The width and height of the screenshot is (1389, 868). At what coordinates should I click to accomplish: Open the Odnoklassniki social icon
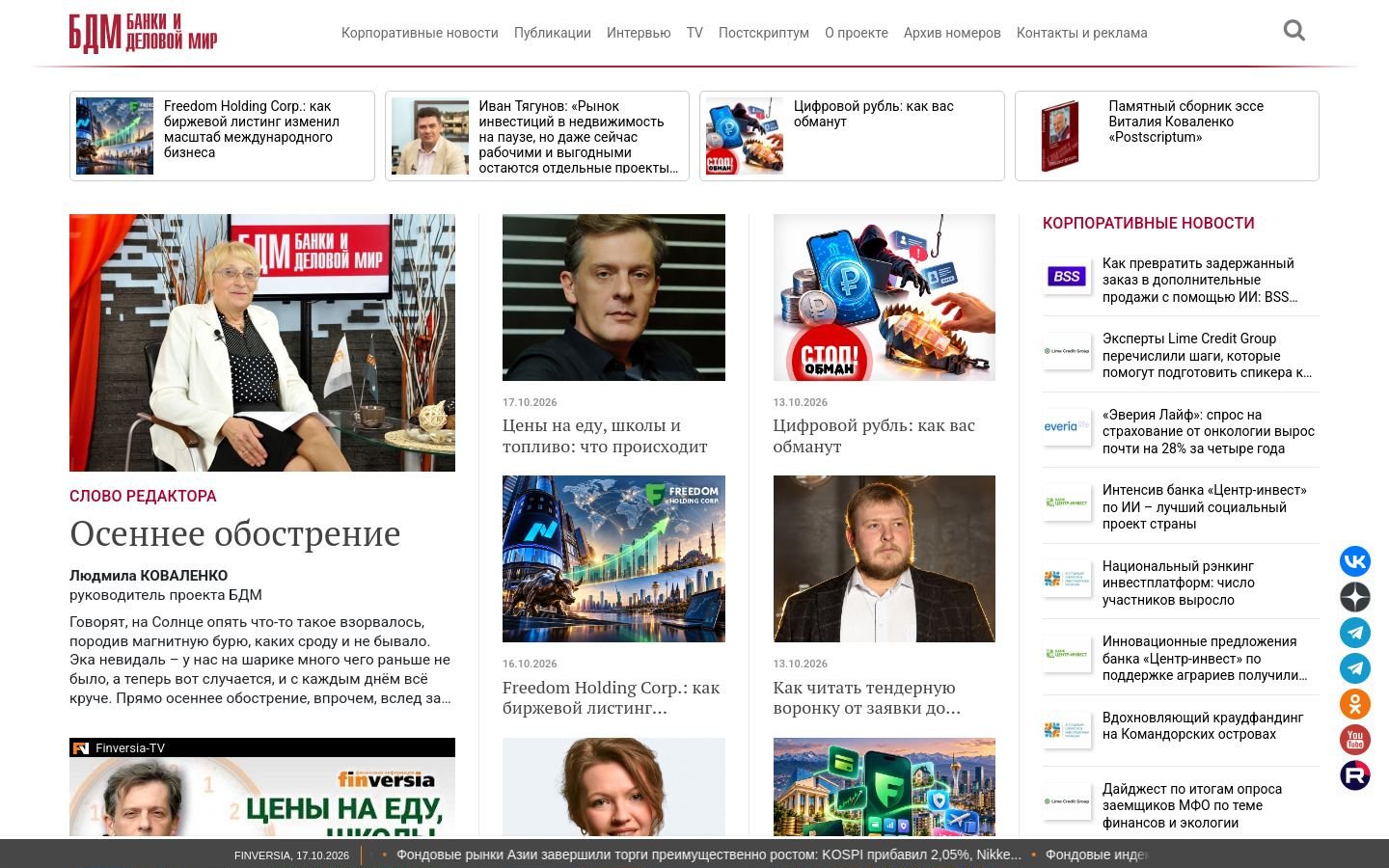click(x=1355, y=704)
